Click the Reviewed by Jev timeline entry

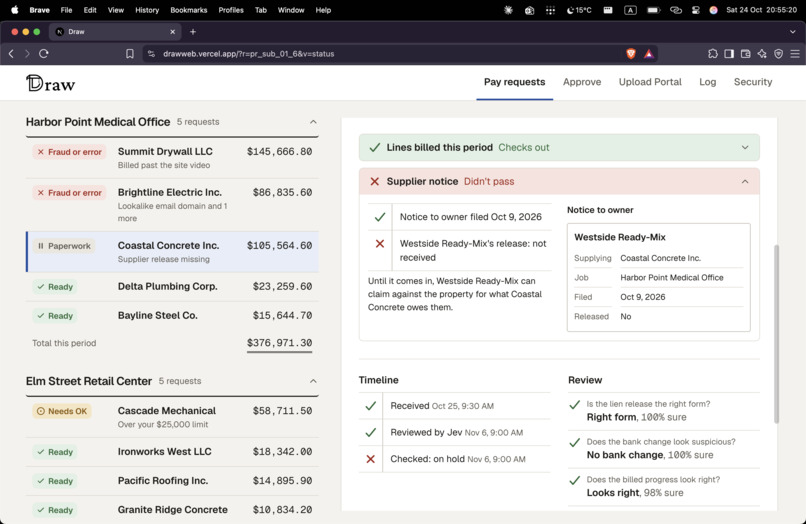point(454,432)
